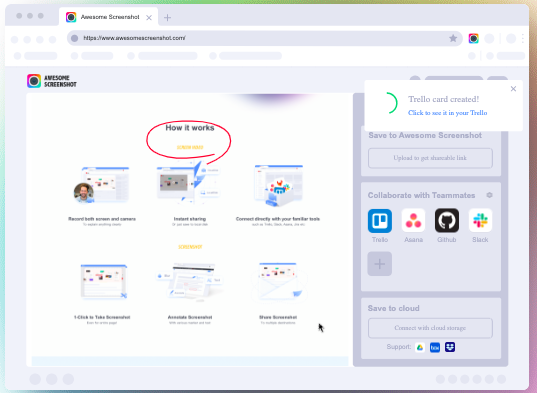Click the Share Screenshot envelope illustration
The width and height of the screenshot is (537, 393).
[x=278, y=282]
